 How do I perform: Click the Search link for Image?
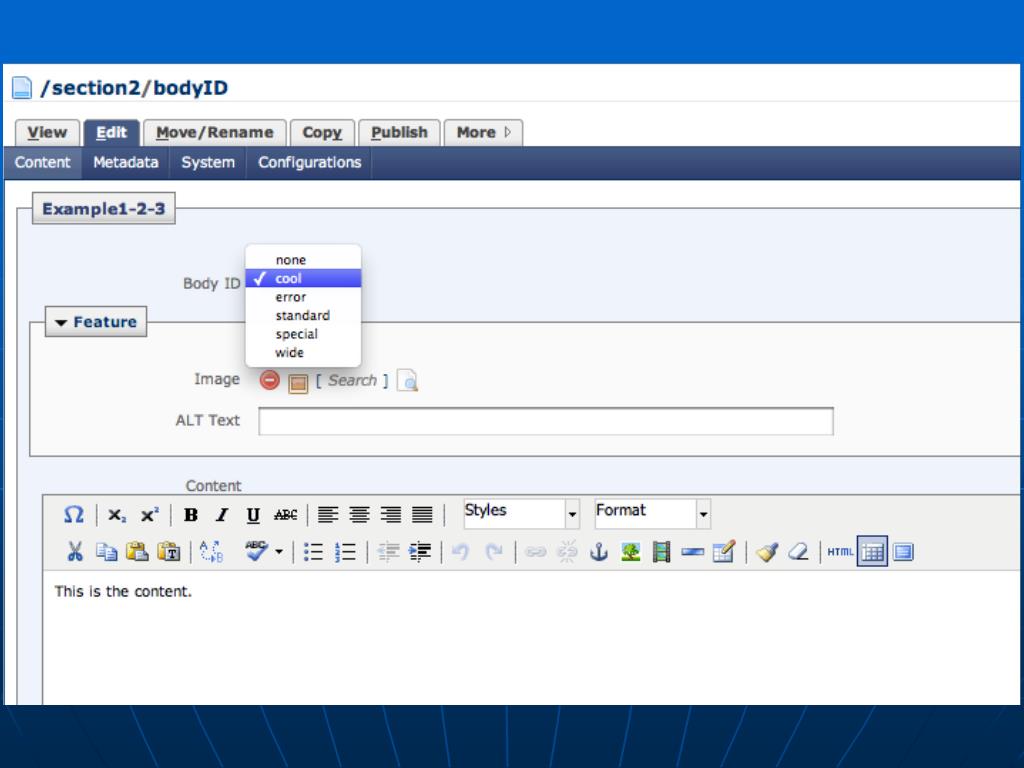[352, 380]
